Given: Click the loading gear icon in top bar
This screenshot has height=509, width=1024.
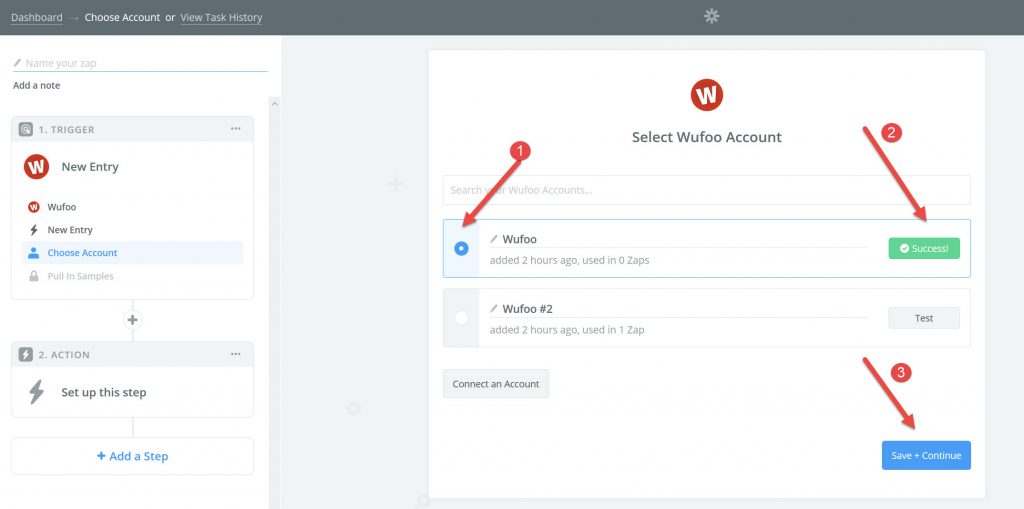Looking at the screenshot, I should 711,16.
